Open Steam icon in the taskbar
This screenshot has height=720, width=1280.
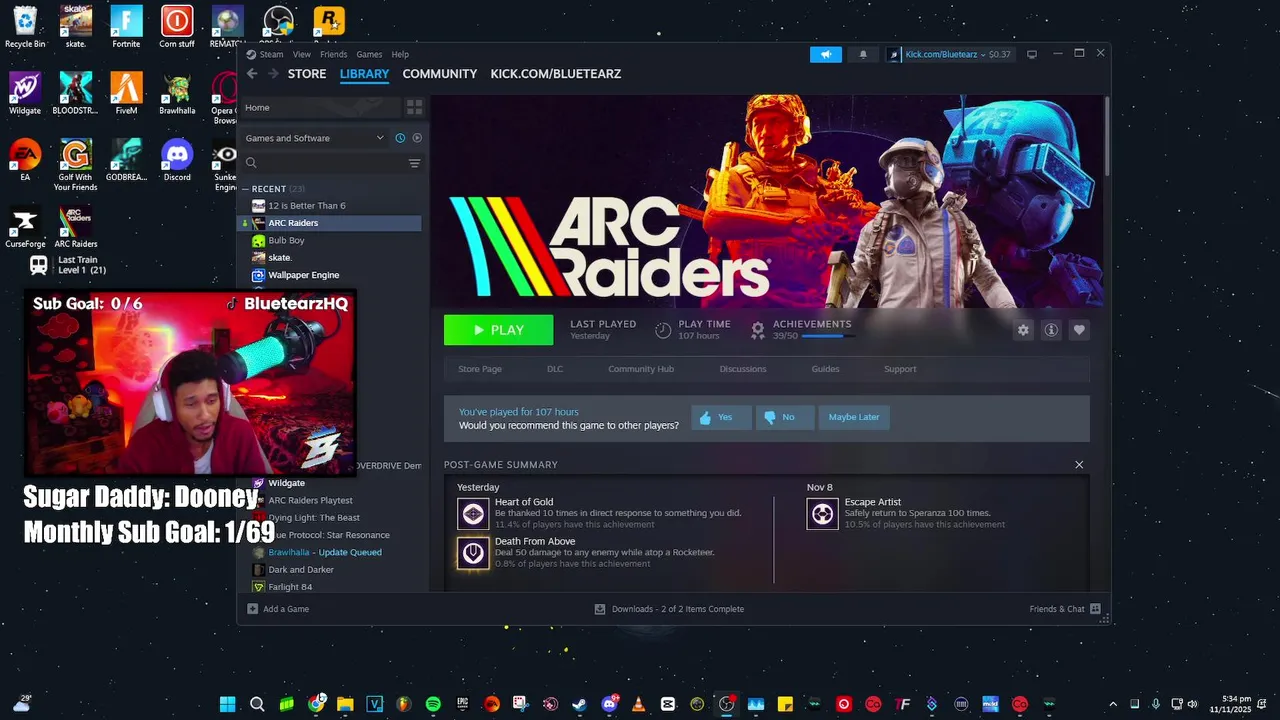pos(580,704)
